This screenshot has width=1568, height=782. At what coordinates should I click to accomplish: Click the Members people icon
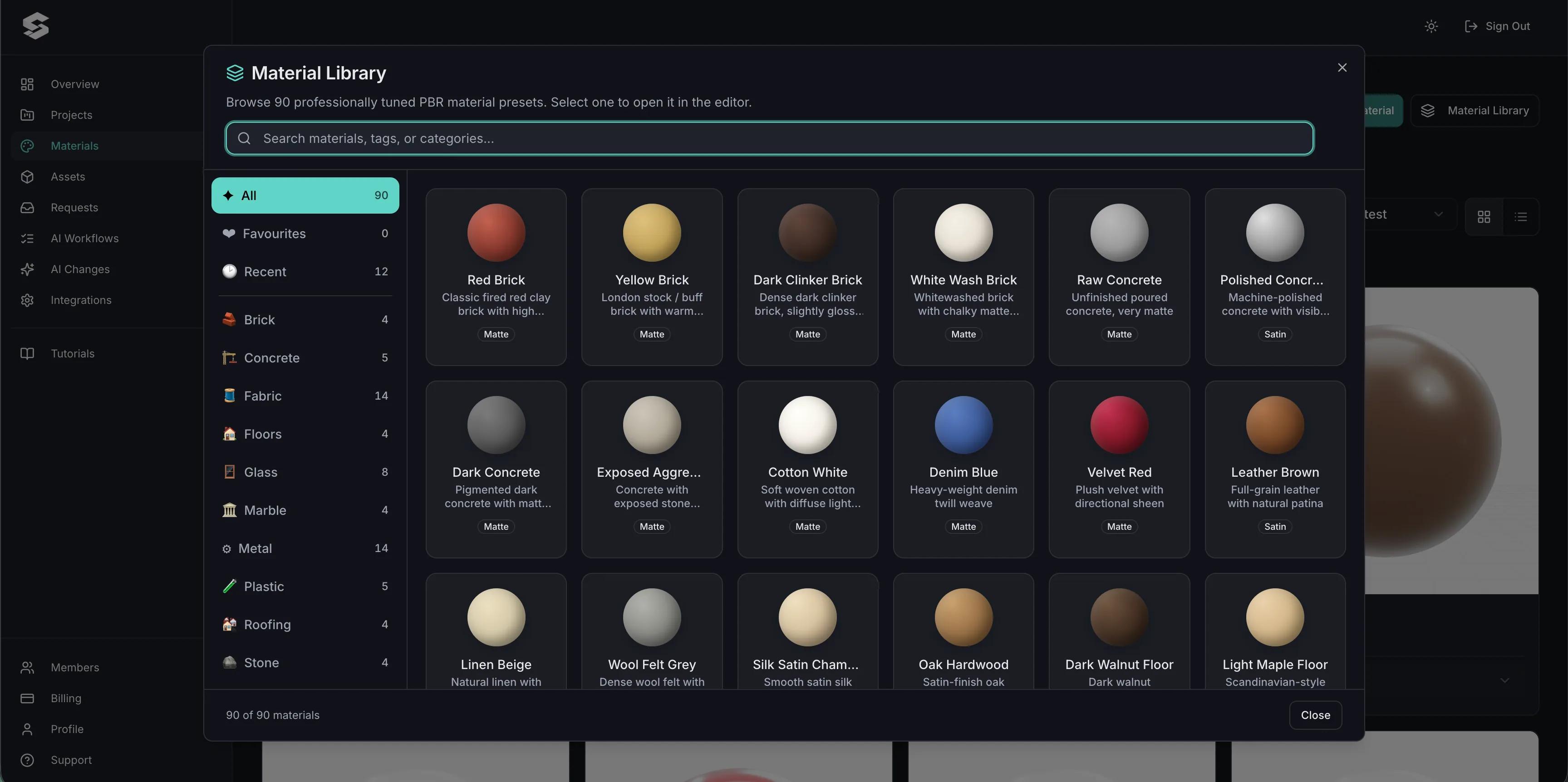coord(27,668)
